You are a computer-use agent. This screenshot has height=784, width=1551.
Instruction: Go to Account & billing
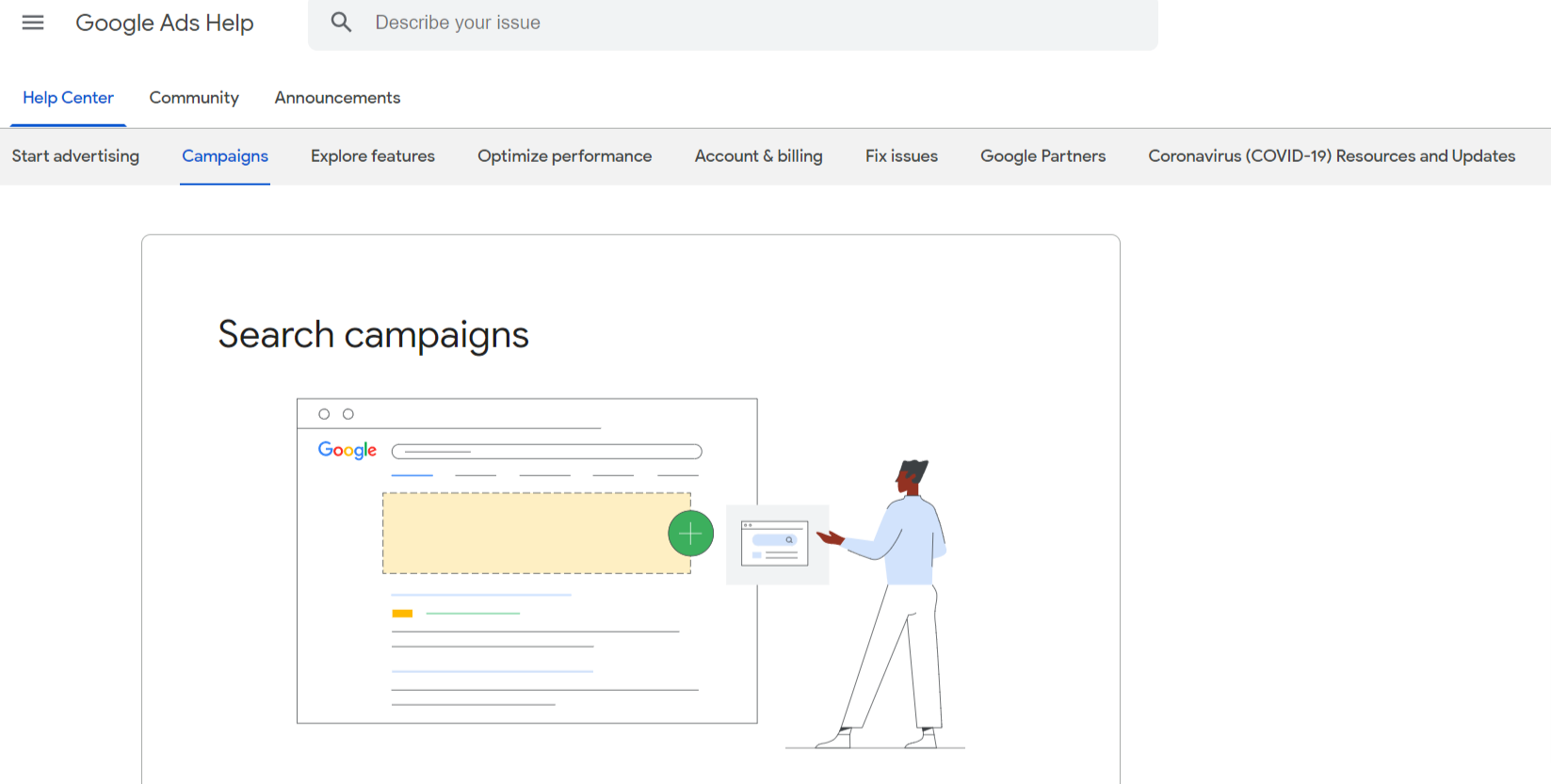point(758,156)
